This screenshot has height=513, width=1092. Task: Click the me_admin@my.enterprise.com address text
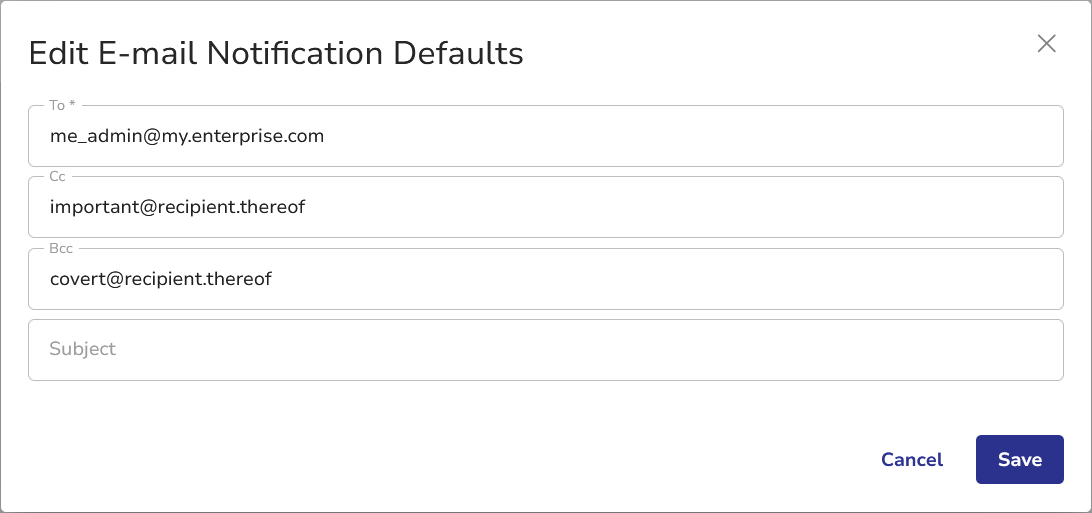pos(187,136)
